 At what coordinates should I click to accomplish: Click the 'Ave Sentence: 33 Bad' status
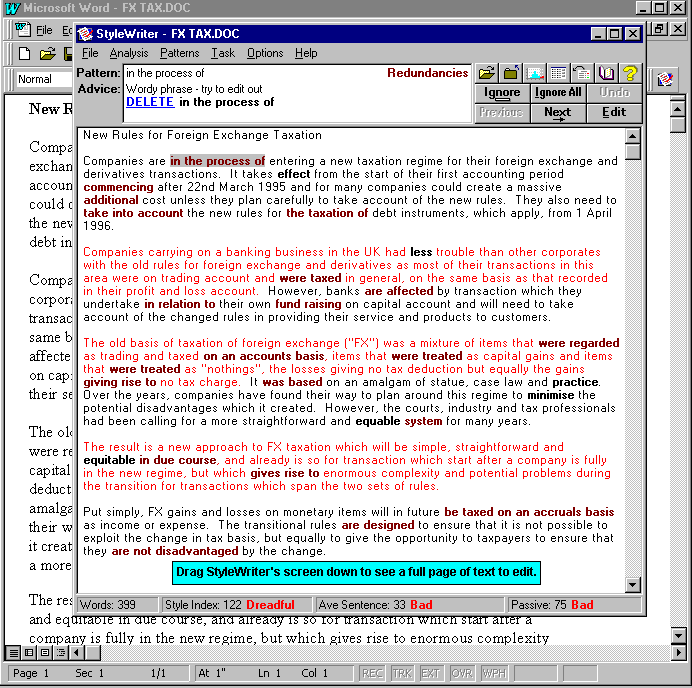click(x=410, y=605)
